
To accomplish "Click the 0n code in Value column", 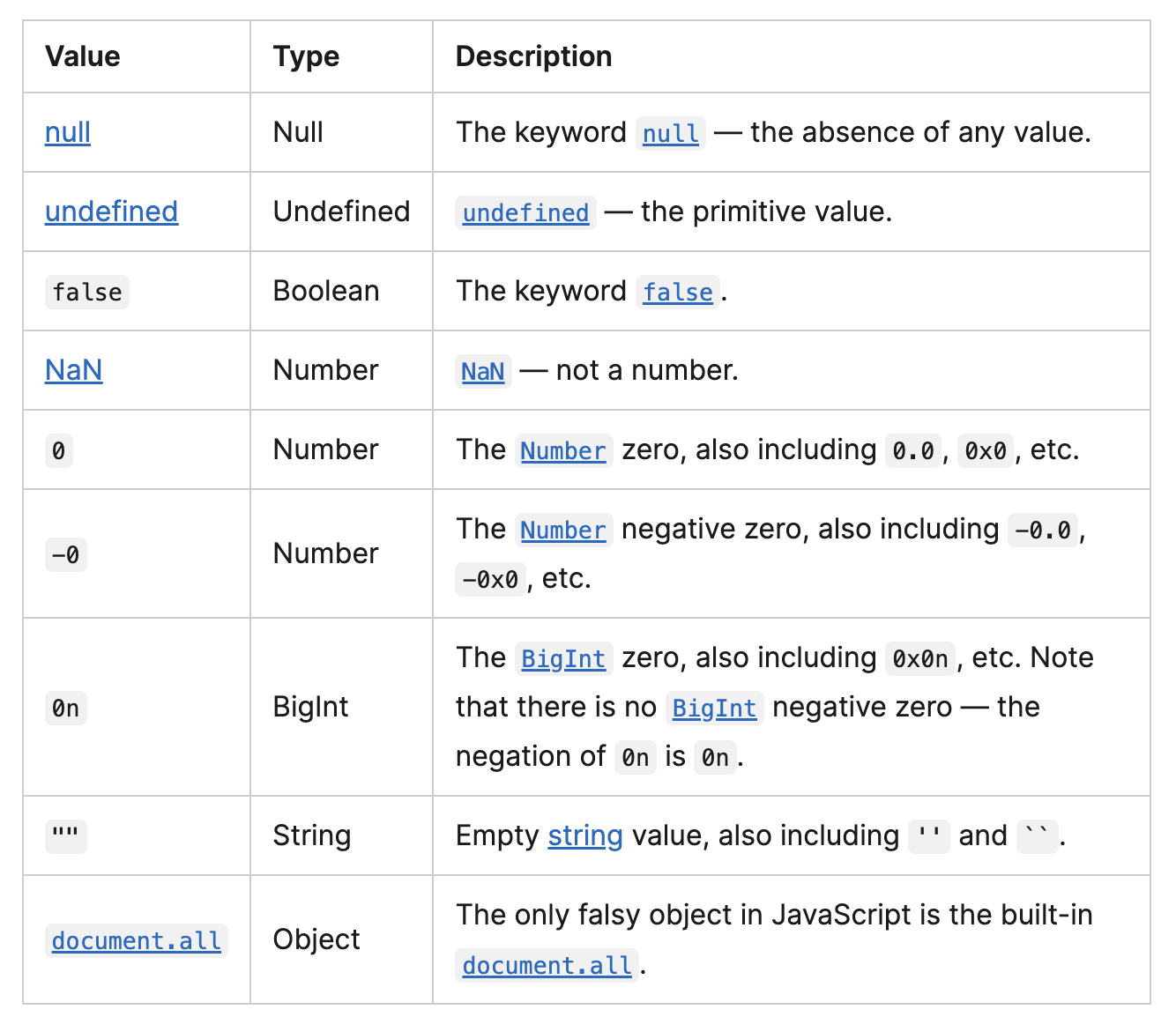I will coord(65,708).
